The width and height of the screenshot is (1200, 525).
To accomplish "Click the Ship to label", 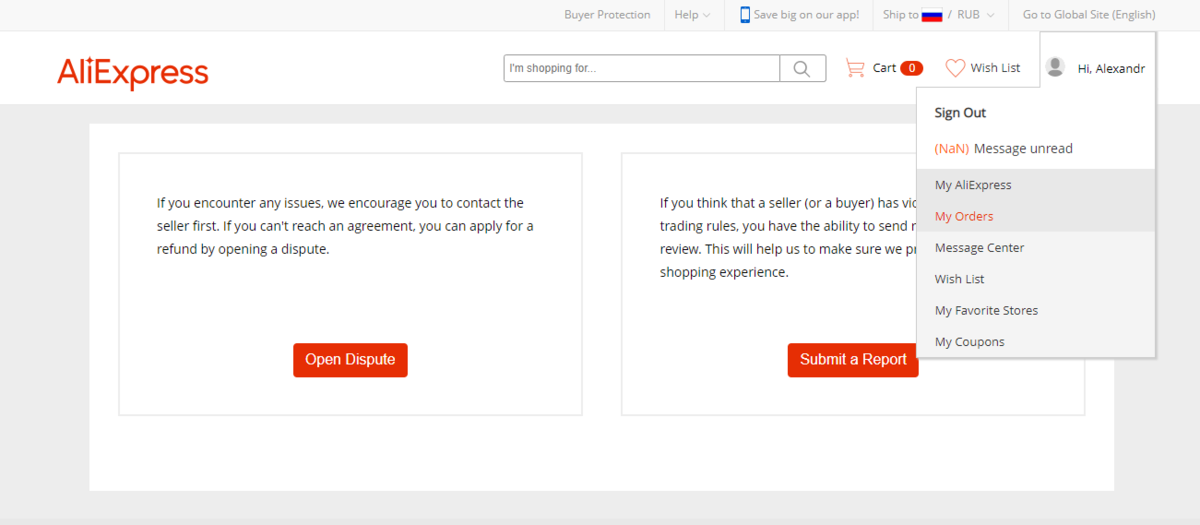I will click(901, 15).
